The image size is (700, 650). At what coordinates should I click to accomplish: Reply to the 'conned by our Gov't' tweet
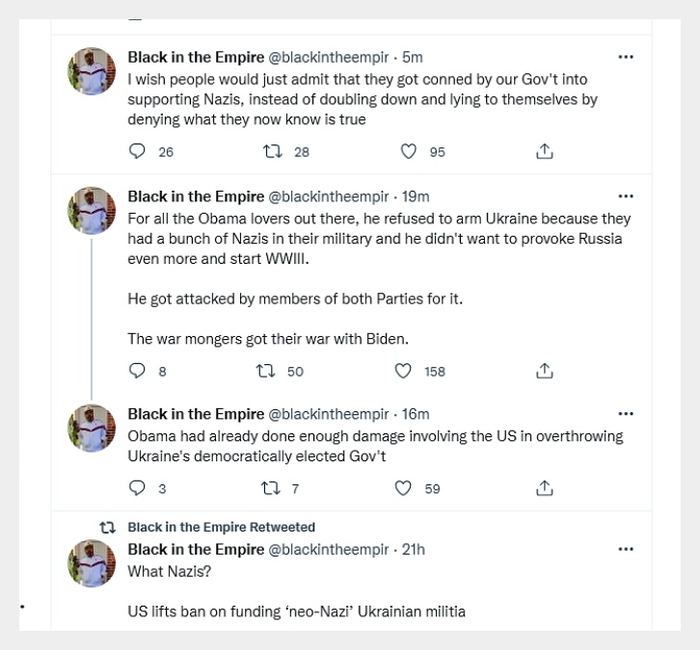(138, 152)
